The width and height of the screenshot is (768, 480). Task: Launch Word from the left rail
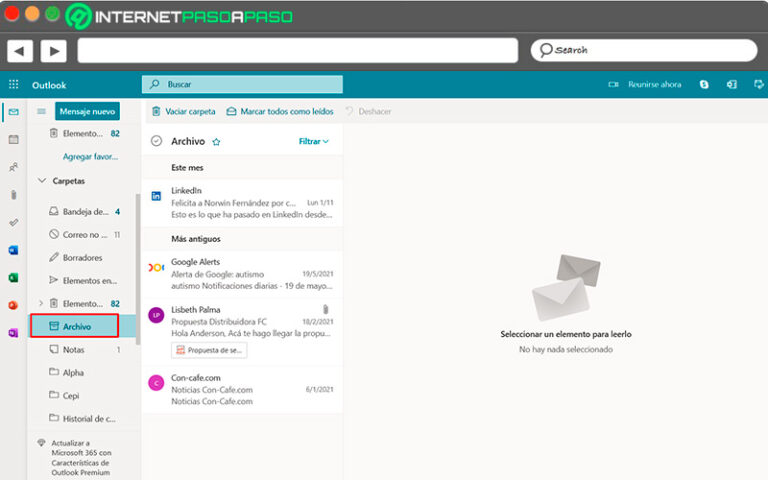point(14,250)
